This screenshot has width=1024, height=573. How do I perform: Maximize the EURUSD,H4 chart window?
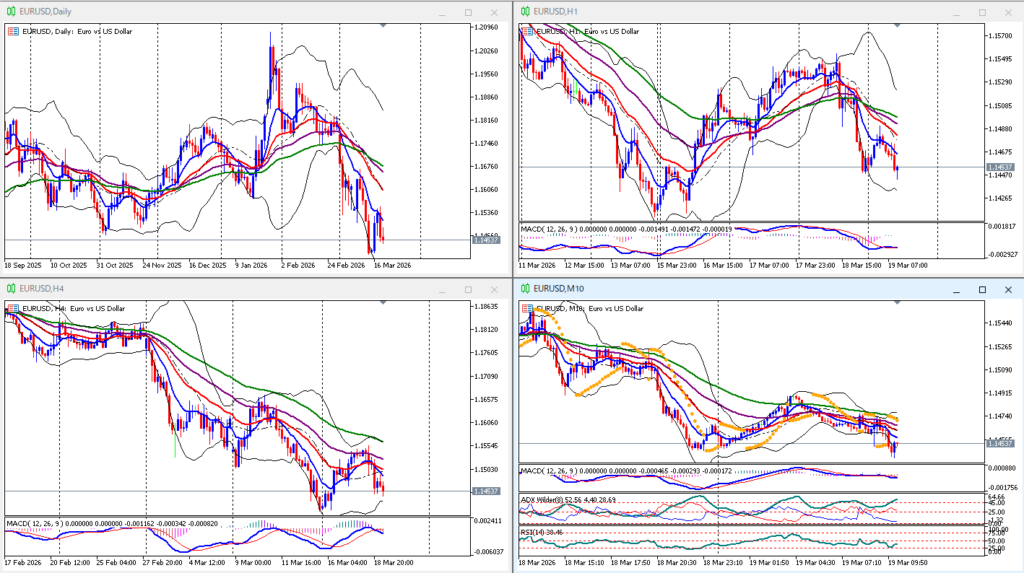(468, 290)
